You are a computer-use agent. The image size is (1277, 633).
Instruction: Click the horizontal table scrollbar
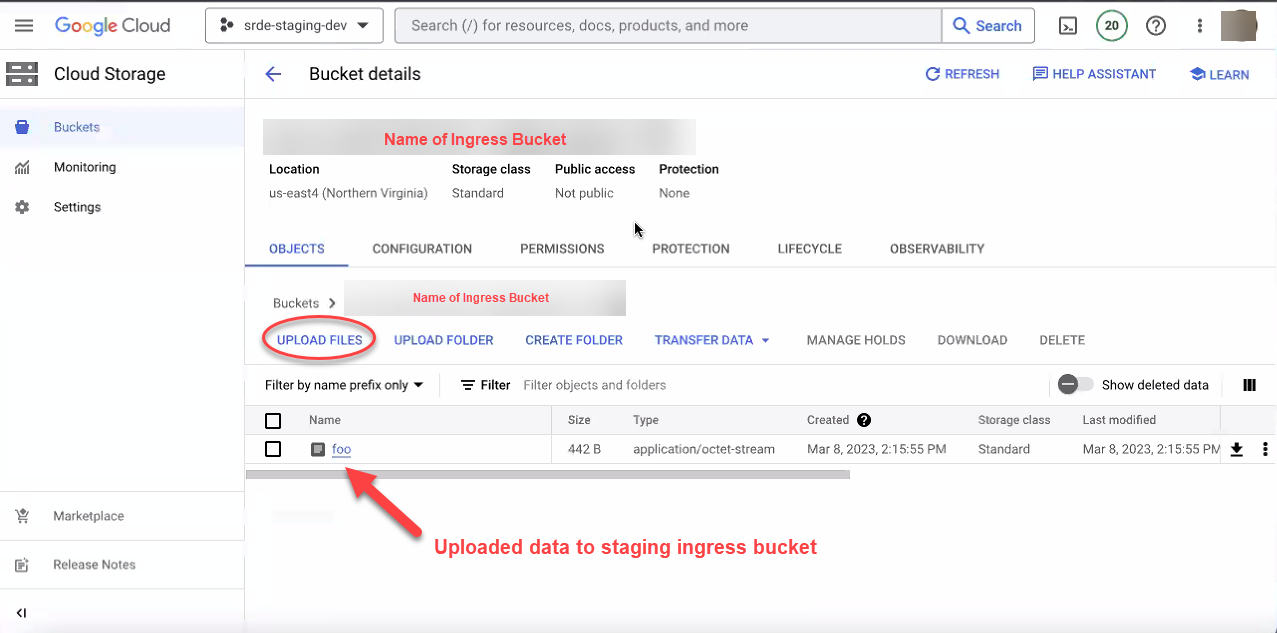(548, 474)
